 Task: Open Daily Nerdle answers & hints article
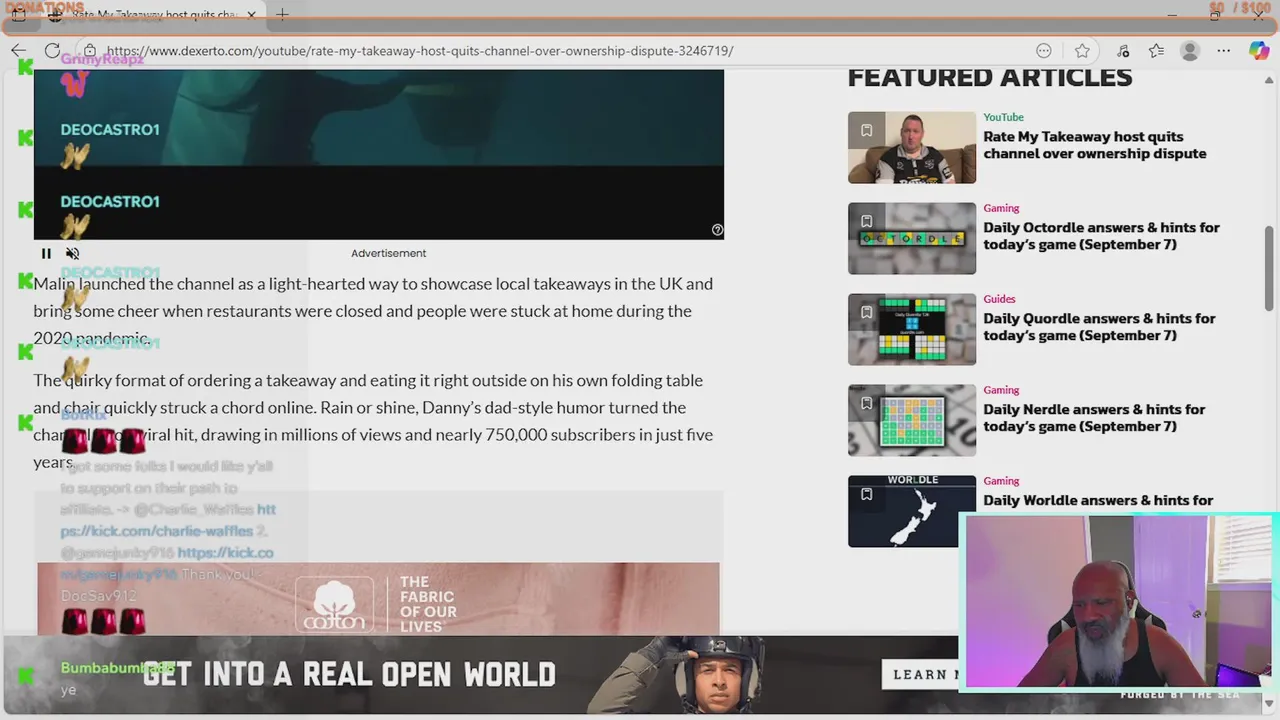[1094, 418]
